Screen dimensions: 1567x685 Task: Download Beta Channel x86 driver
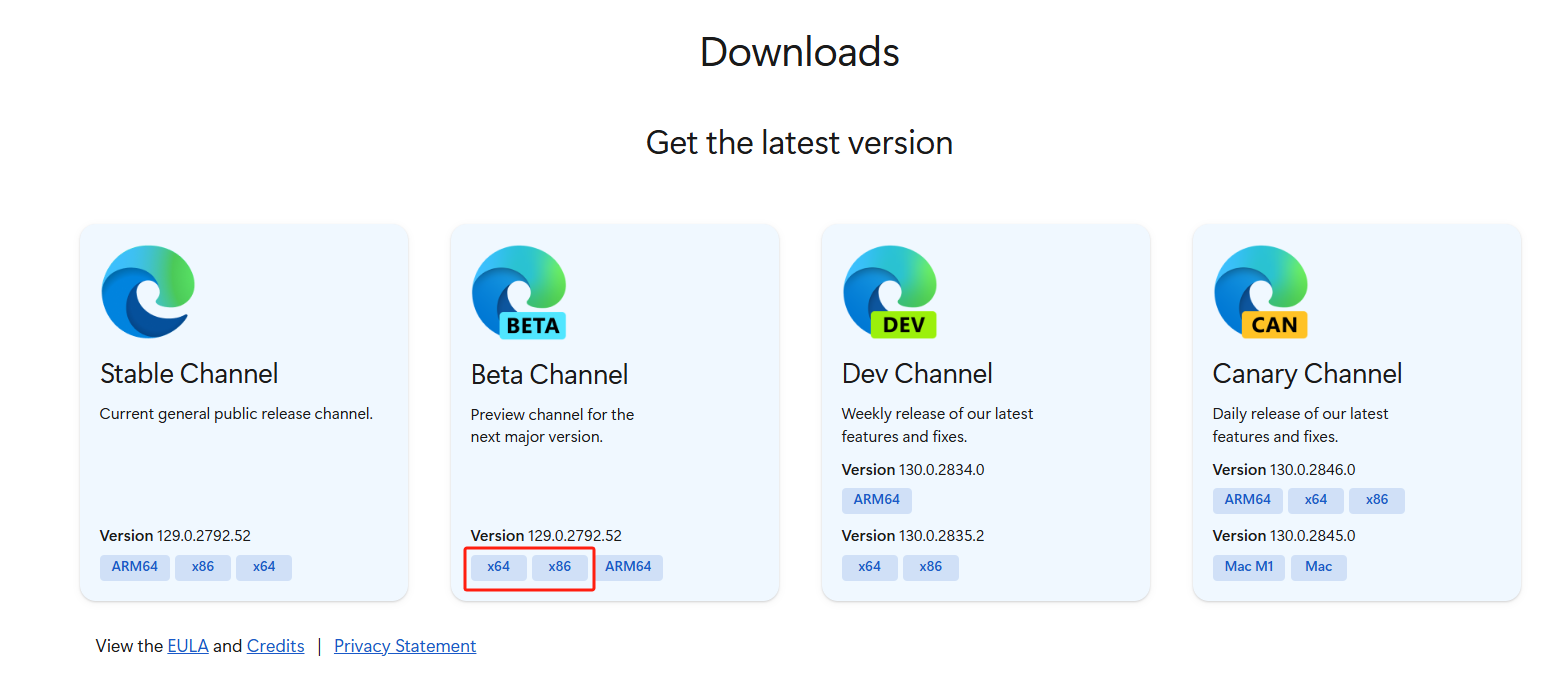[560, 567]
